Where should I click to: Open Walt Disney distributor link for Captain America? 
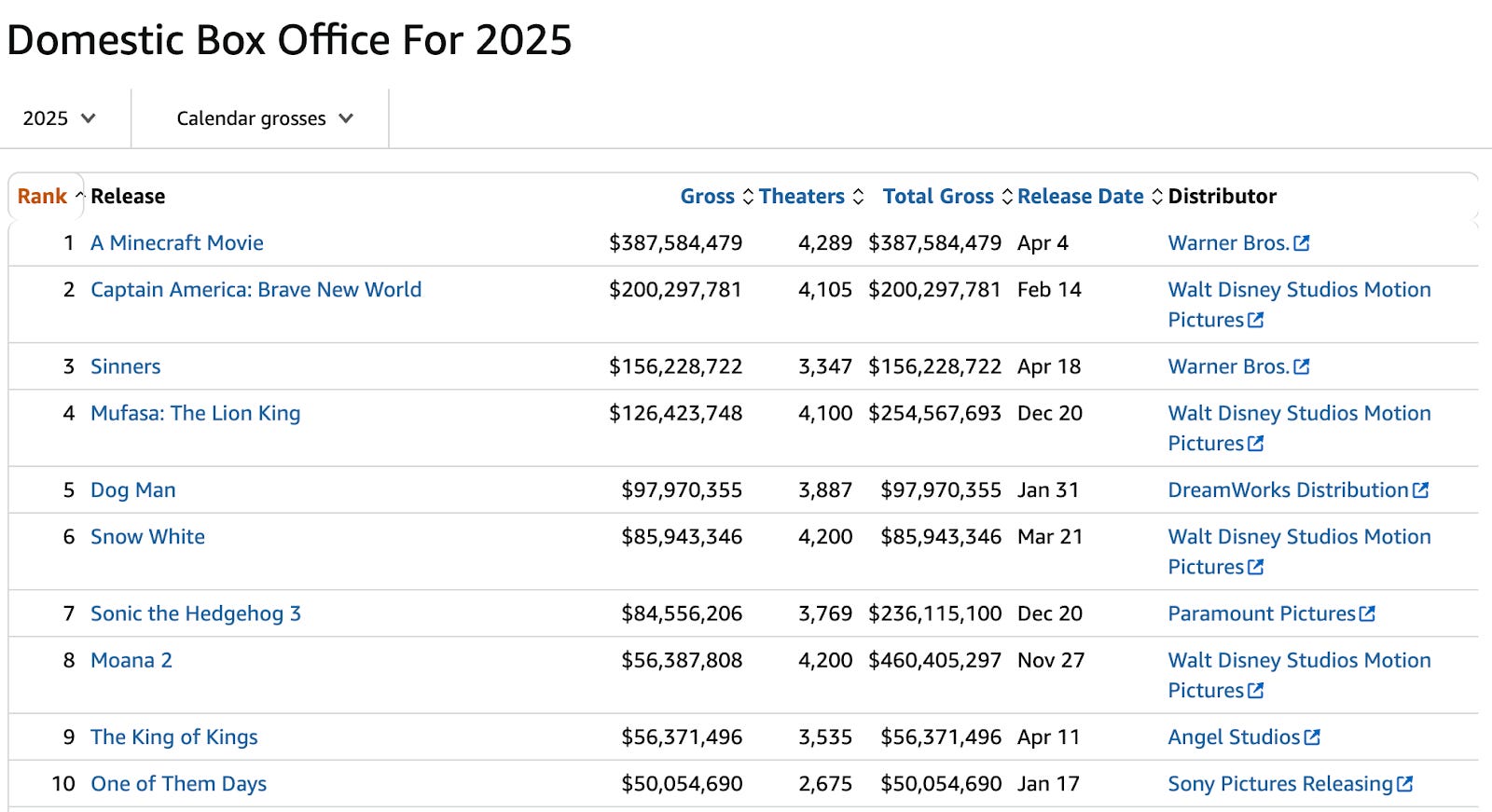click(1299, 304)
